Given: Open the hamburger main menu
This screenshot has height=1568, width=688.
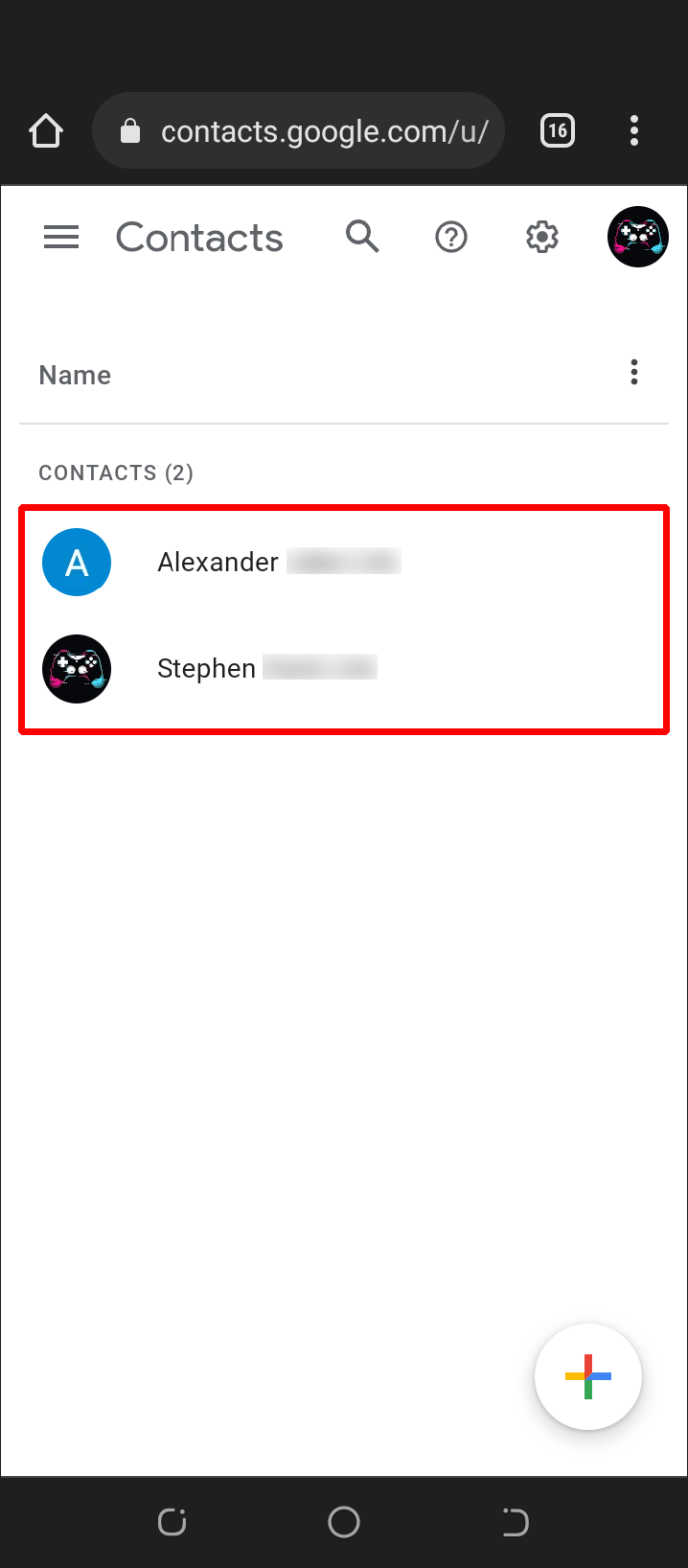Looking at the screenshot, I should click(61, 237).
